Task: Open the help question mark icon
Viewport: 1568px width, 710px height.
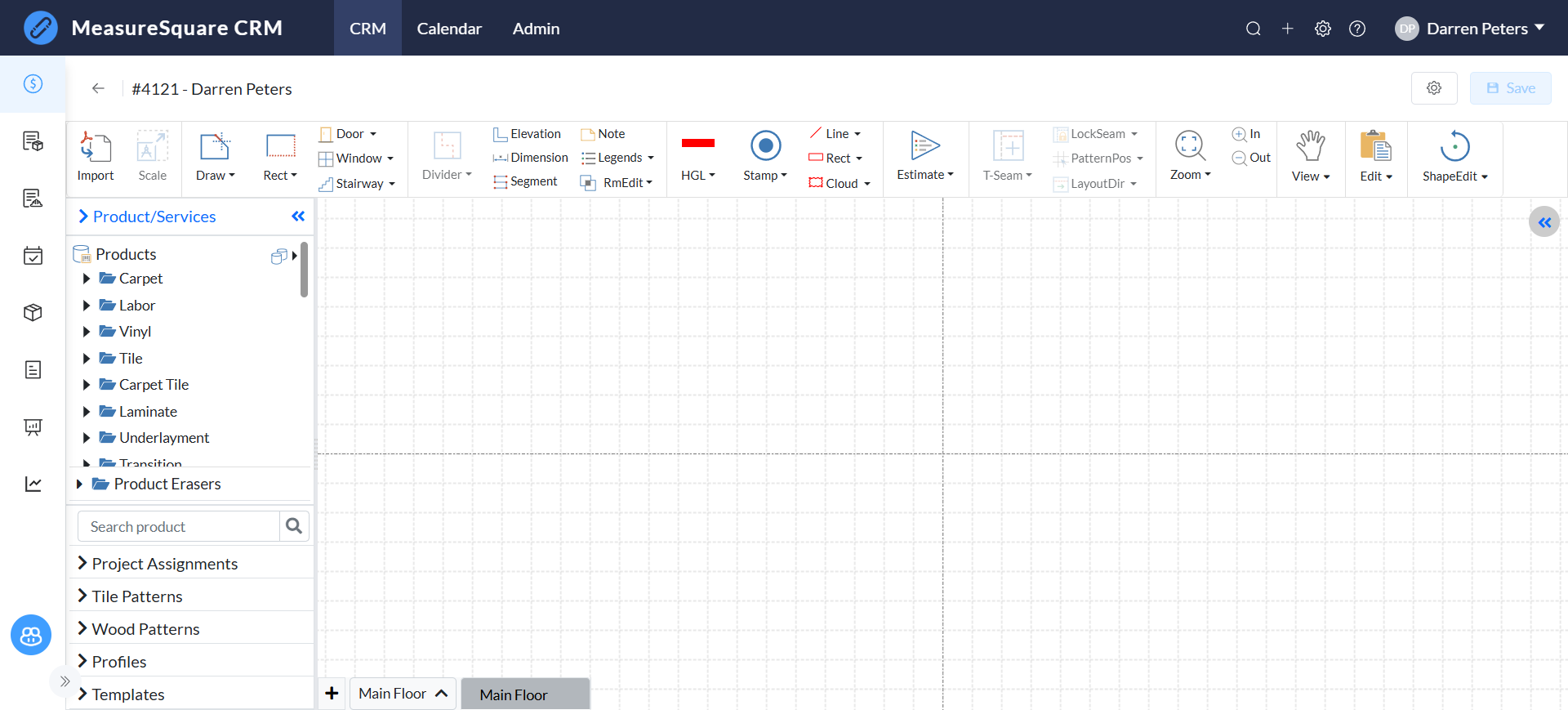Action: [1357, 29]
